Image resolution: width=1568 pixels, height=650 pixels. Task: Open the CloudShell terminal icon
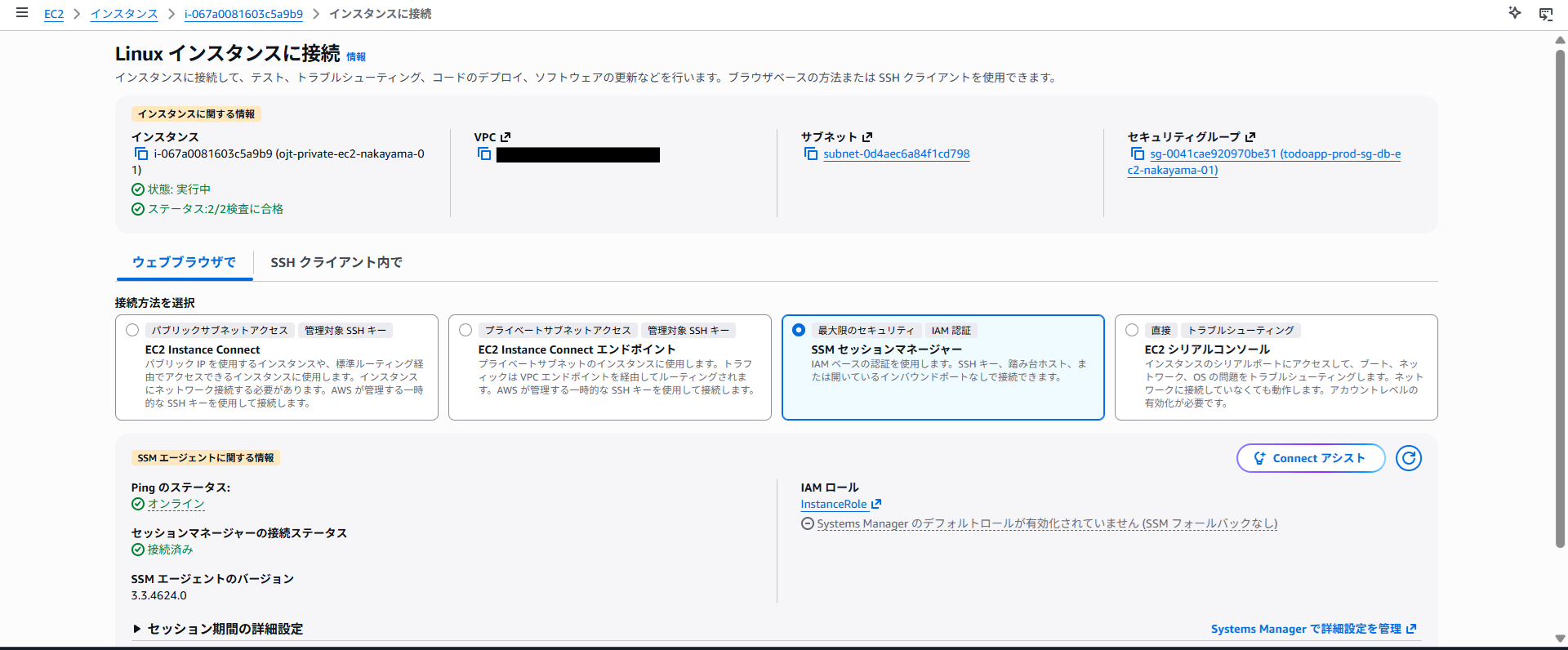(x=1546, y=14)
